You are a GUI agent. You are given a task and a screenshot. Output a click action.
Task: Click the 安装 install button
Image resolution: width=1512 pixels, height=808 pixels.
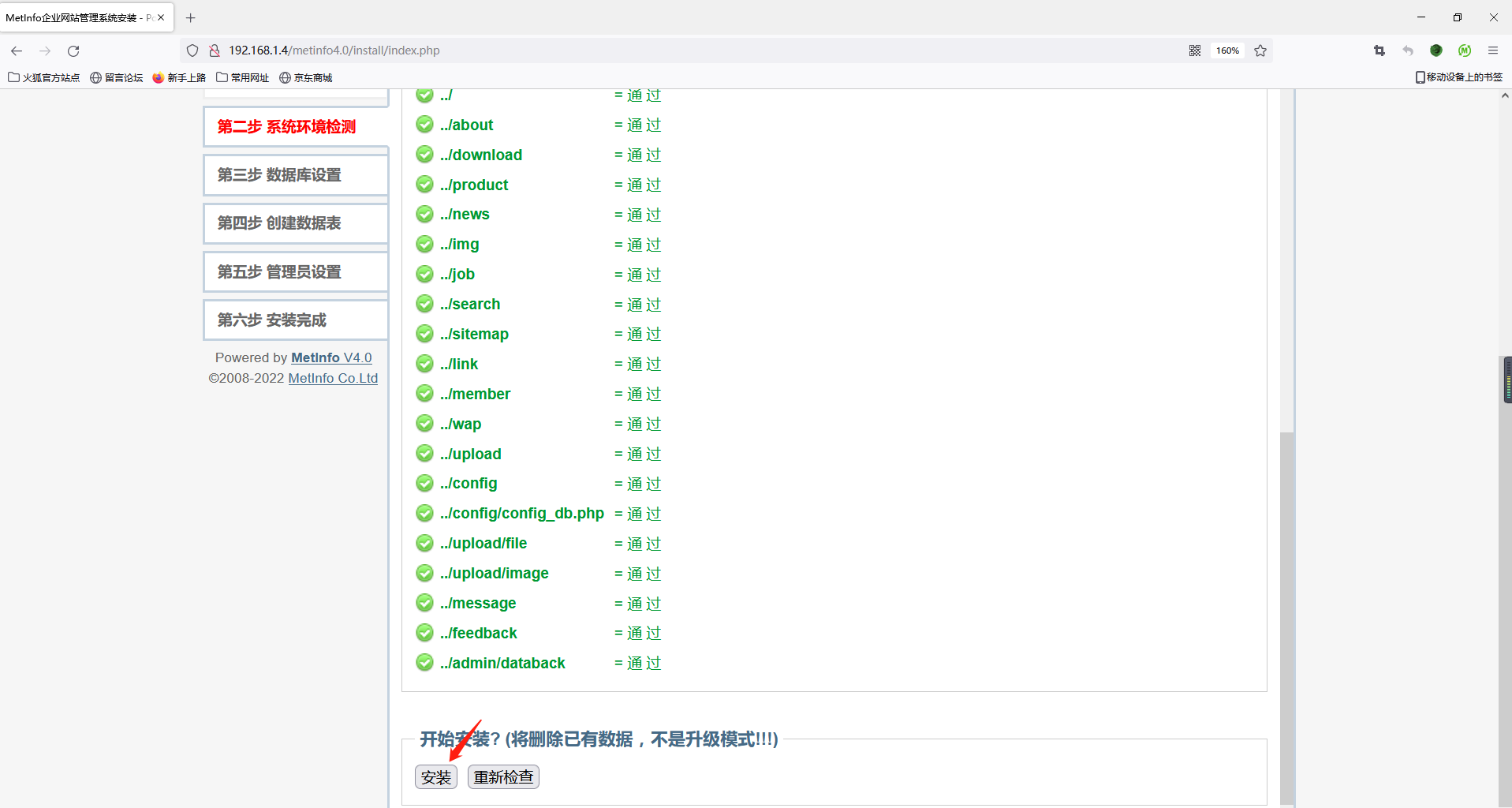(436, 777)
